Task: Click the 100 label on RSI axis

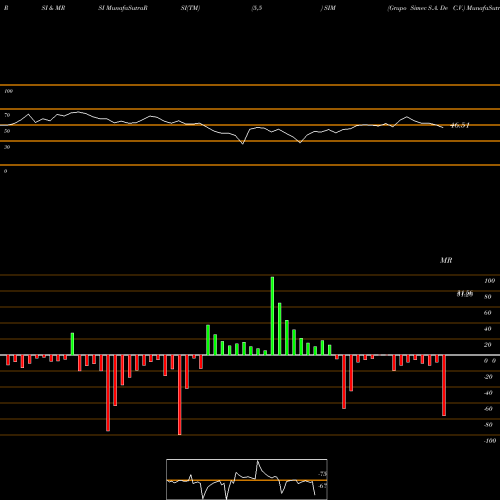Action: point(8,91)
